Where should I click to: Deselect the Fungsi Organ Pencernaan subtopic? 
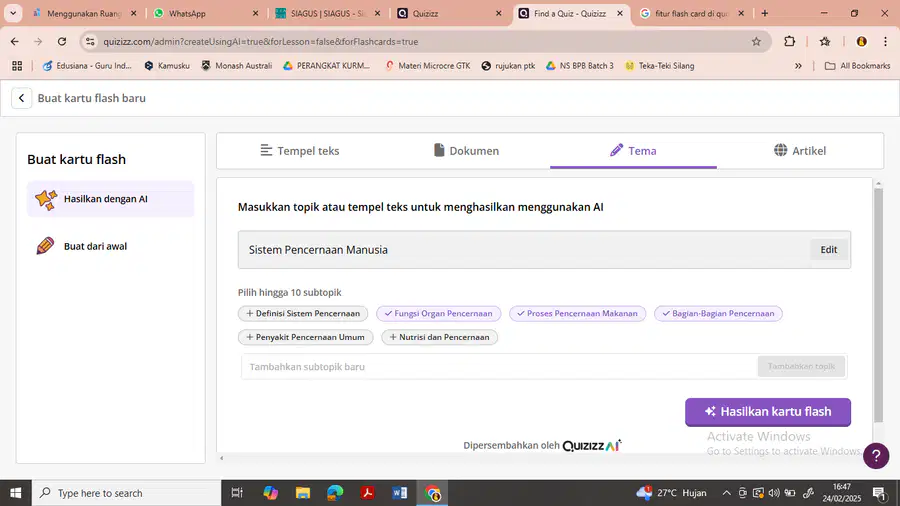click(x=439, y=313)
